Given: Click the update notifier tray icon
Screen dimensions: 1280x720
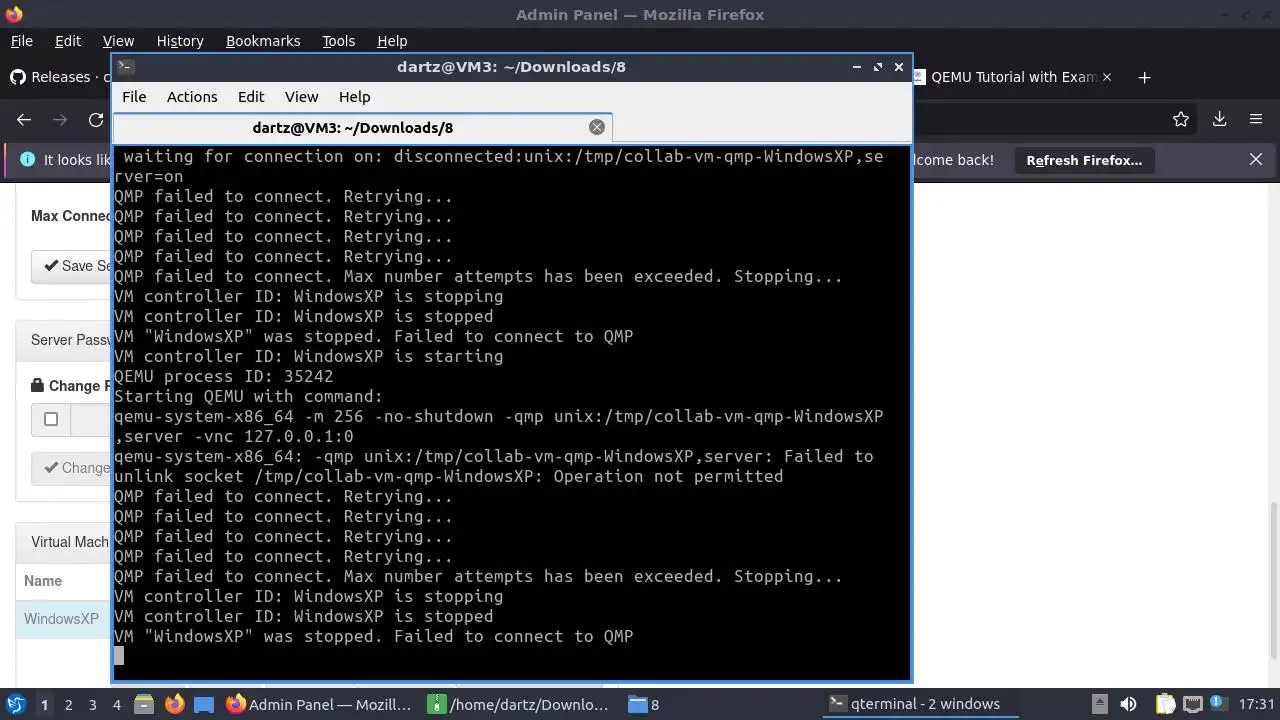Looking at the screenshot, I should tap(1218, 705).
